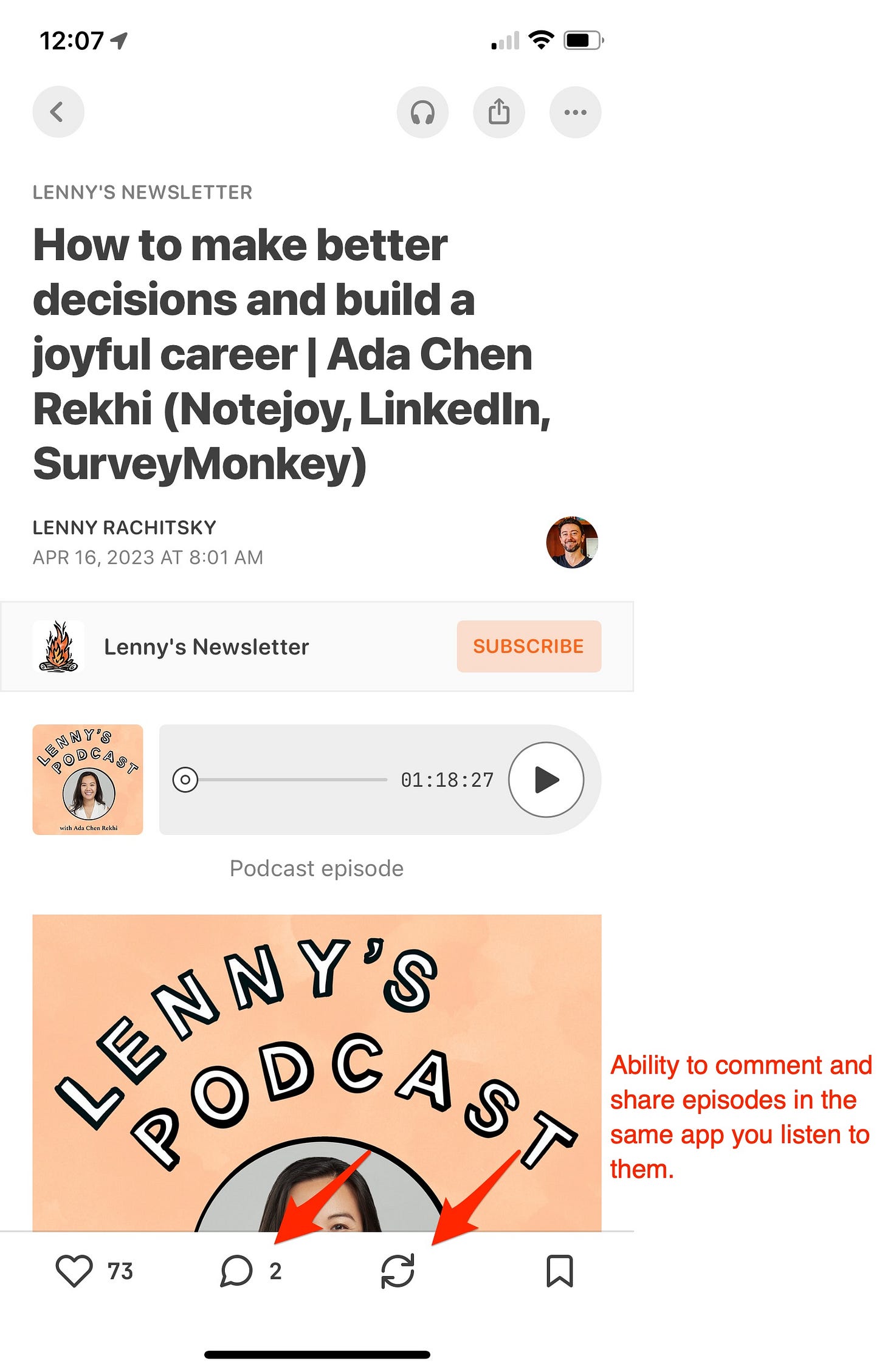Open the headphones audio listening button
This screenshot has height=1372, width=885.
(422, 112)
